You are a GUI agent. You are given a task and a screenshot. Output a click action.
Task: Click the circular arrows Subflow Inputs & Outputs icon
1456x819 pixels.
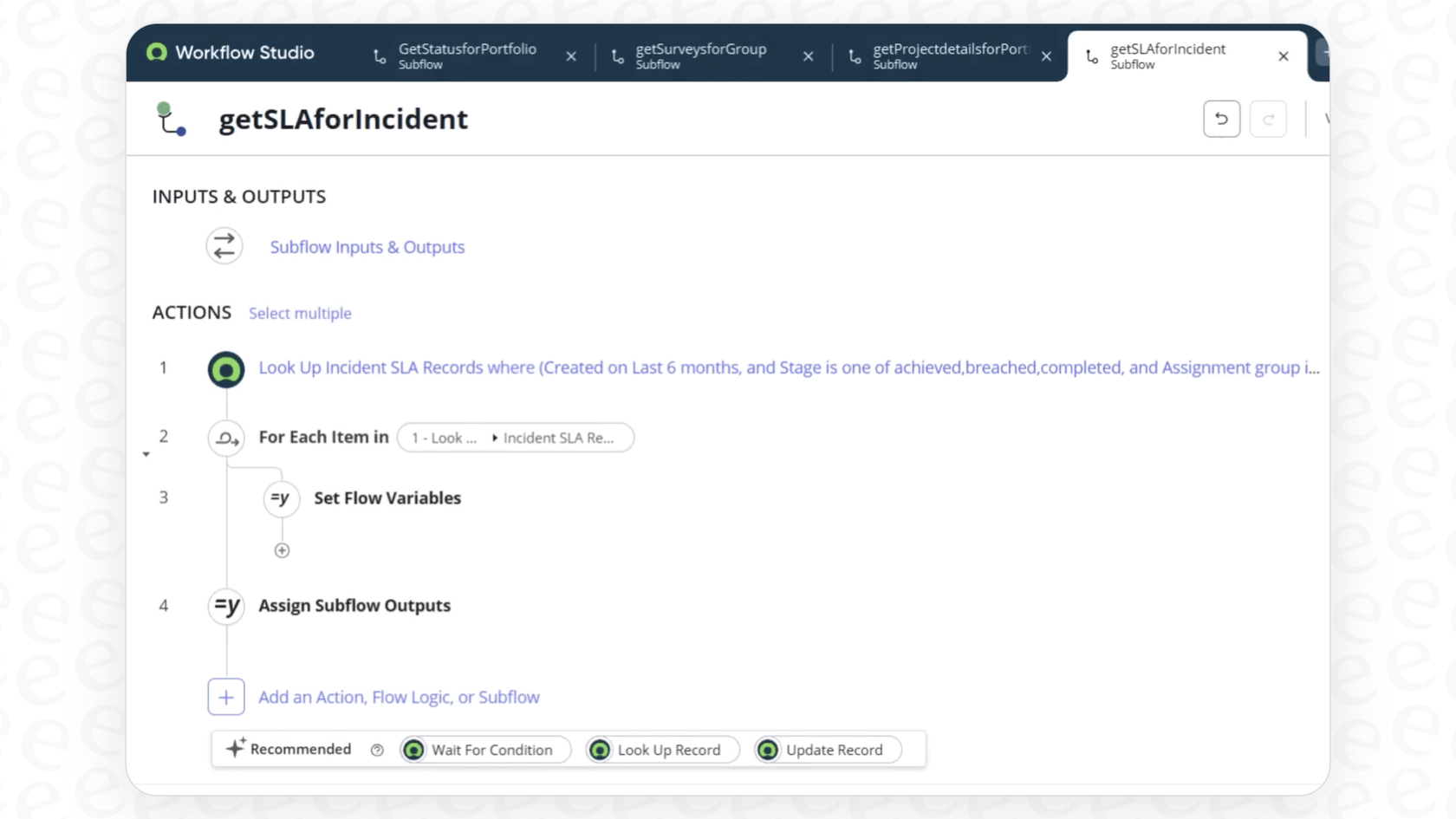click(x=224, y=246)
